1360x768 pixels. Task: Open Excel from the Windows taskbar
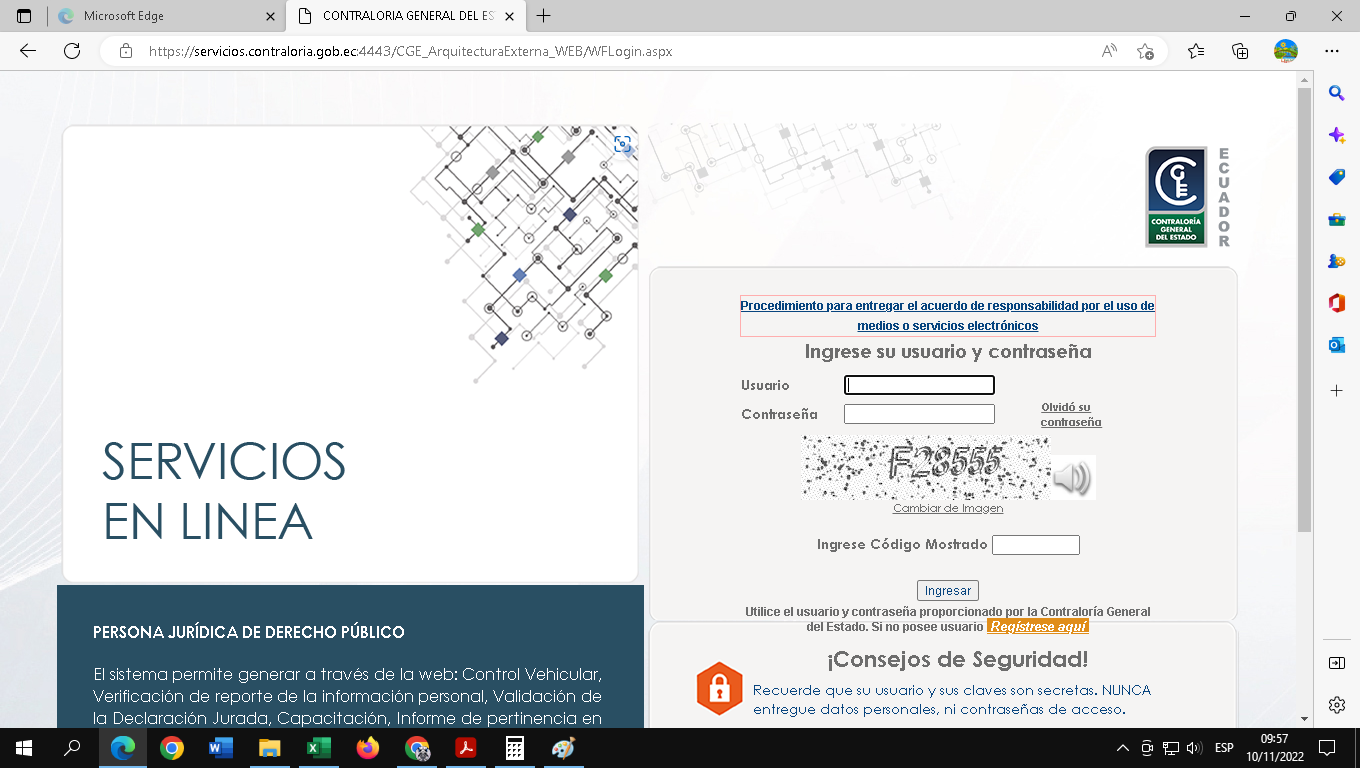[x=319, y=748]
